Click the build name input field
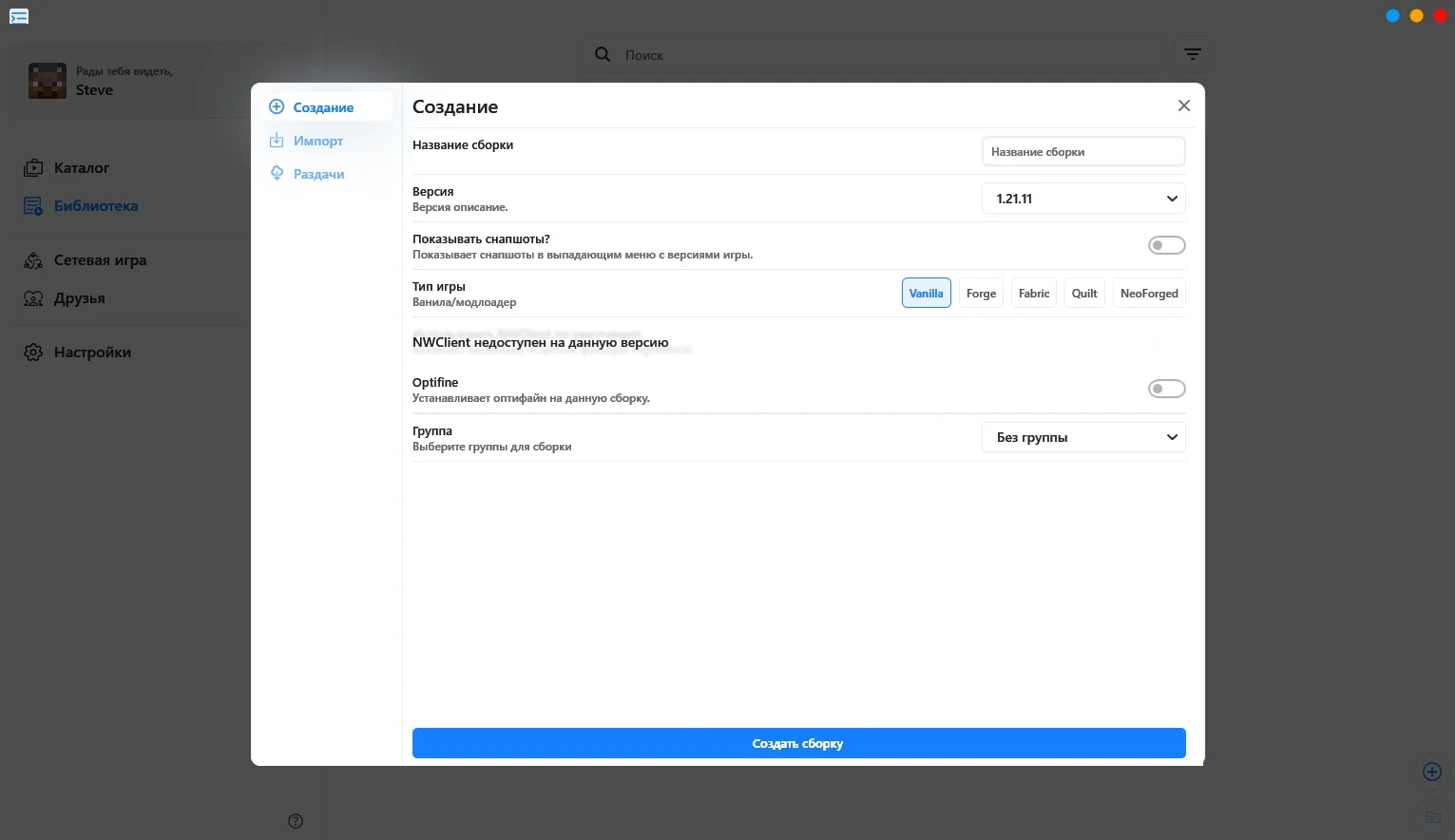The height and width of the screenshot is (840, 1455). [x=1083, y=152]
